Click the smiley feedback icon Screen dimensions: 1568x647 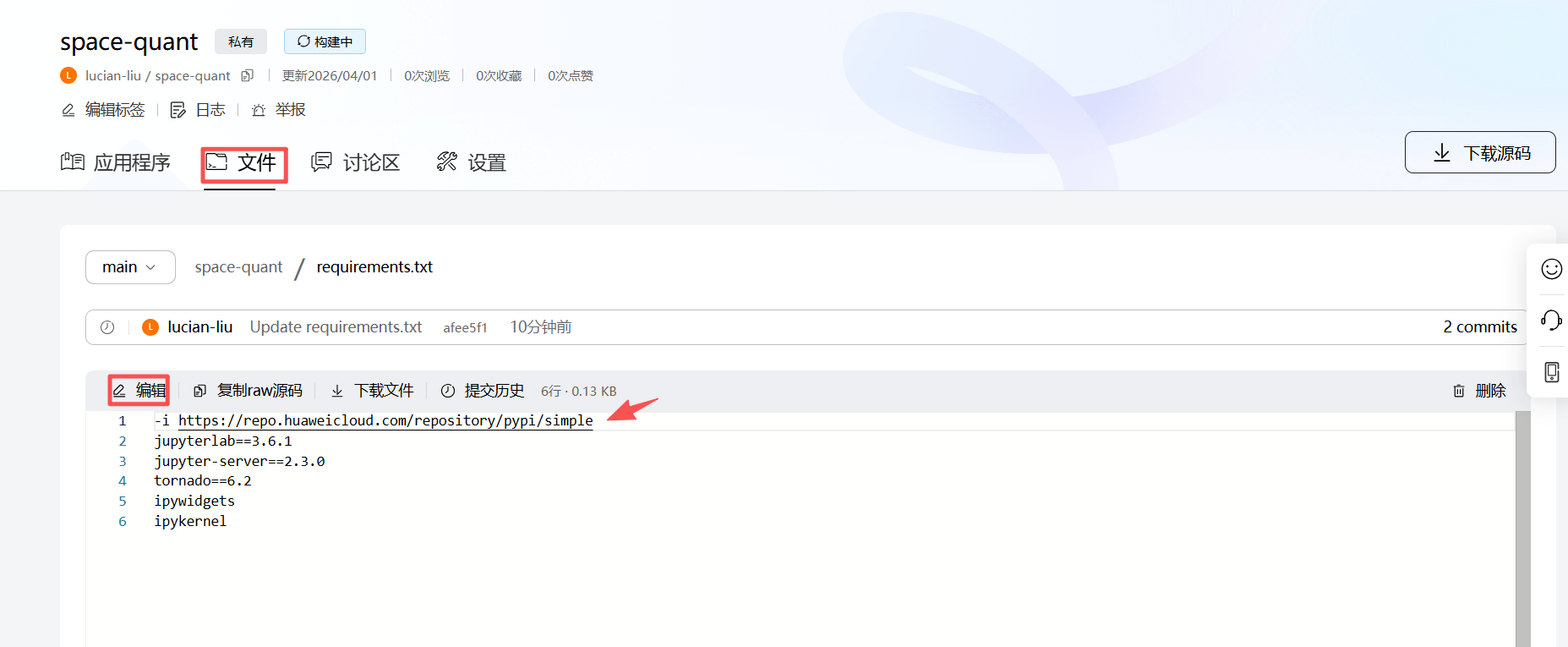(1551, 269)
